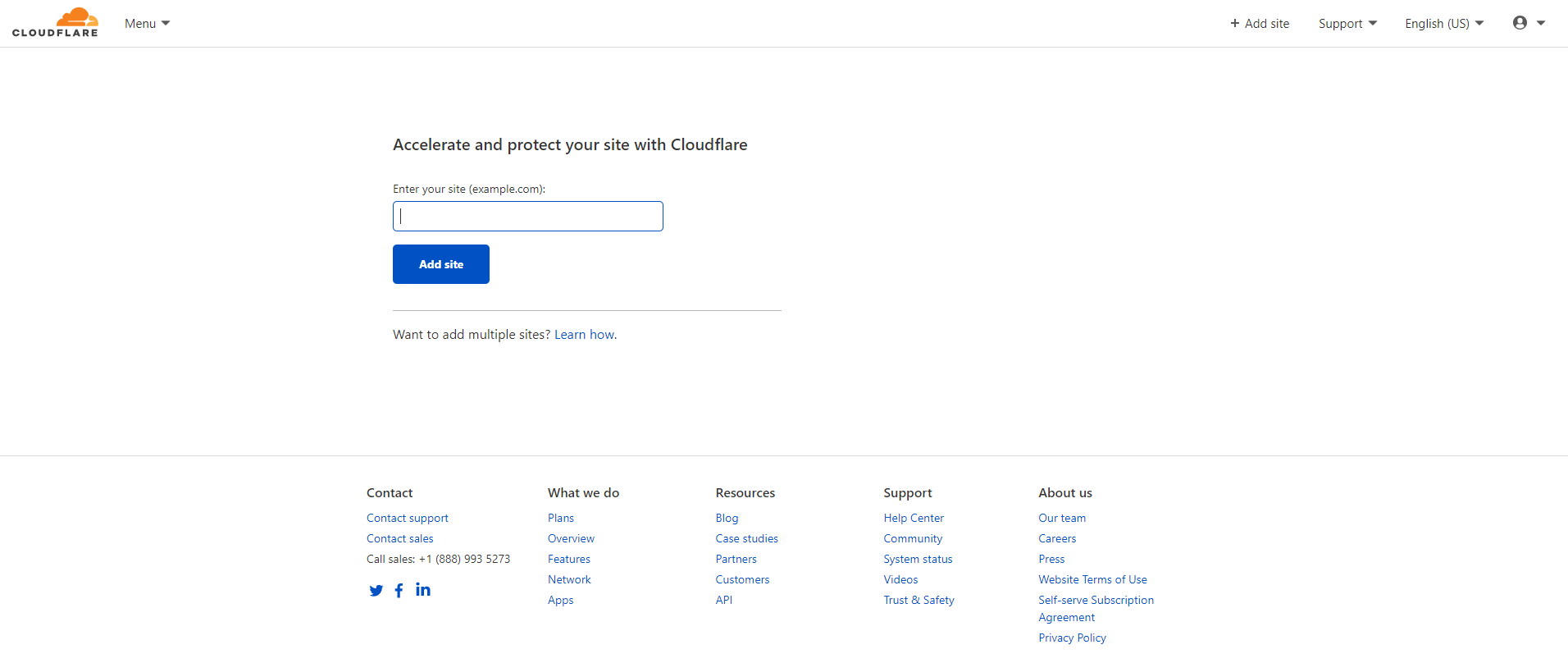Open the Twitter social icon
Image resolution: width=1568 pixels, height=663 pixels.
[376, 591]
